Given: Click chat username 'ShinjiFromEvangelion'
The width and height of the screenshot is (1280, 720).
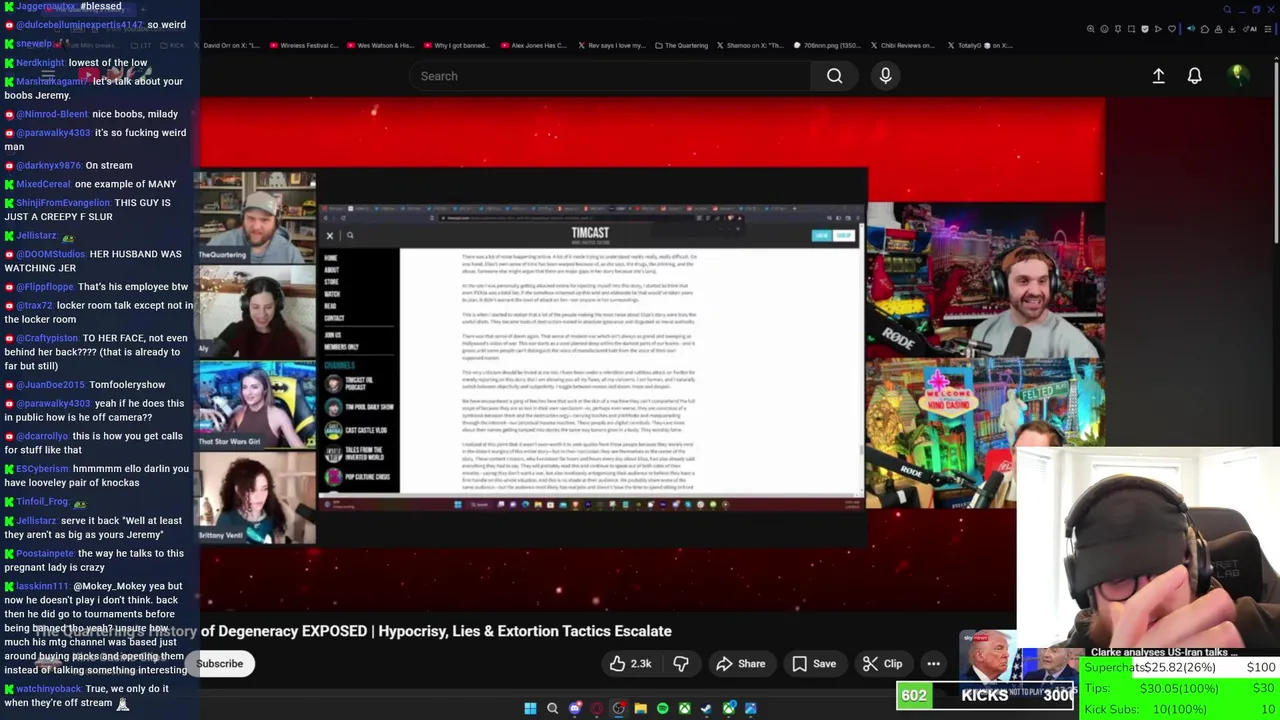Looking at the screenshot, I should [63, 203].
